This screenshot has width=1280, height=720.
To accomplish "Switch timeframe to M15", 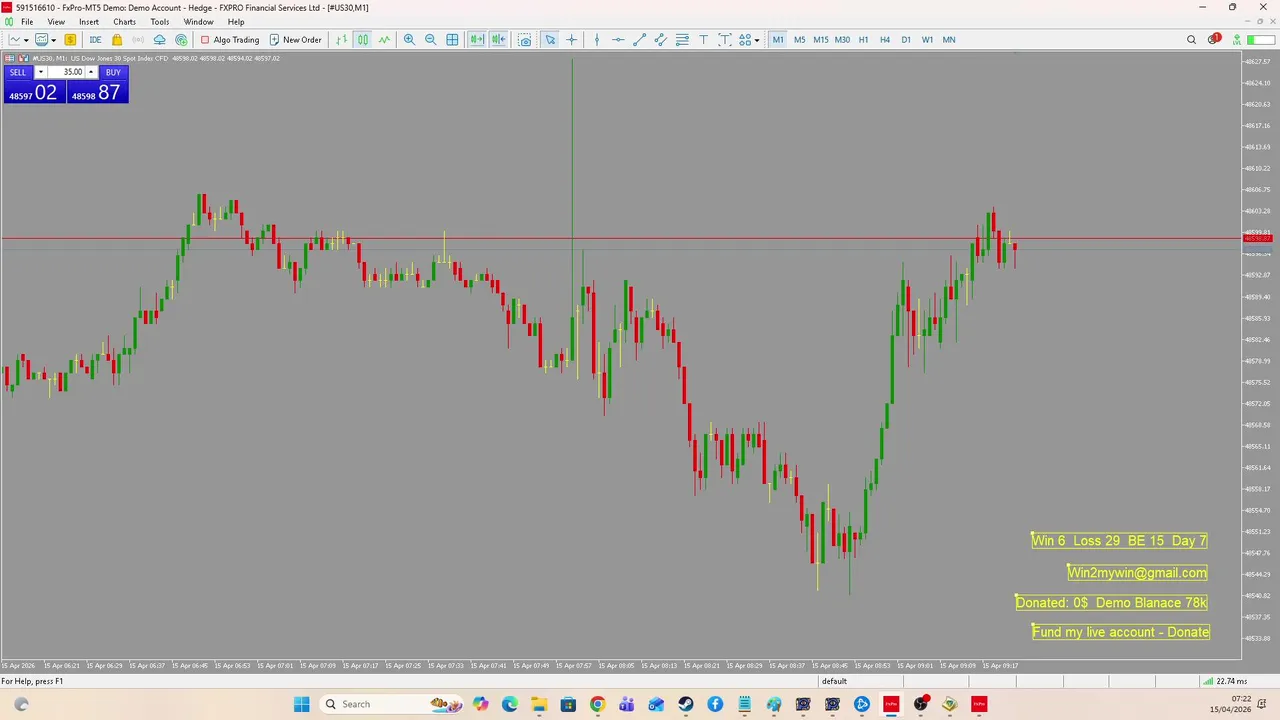I will [821, 40].
